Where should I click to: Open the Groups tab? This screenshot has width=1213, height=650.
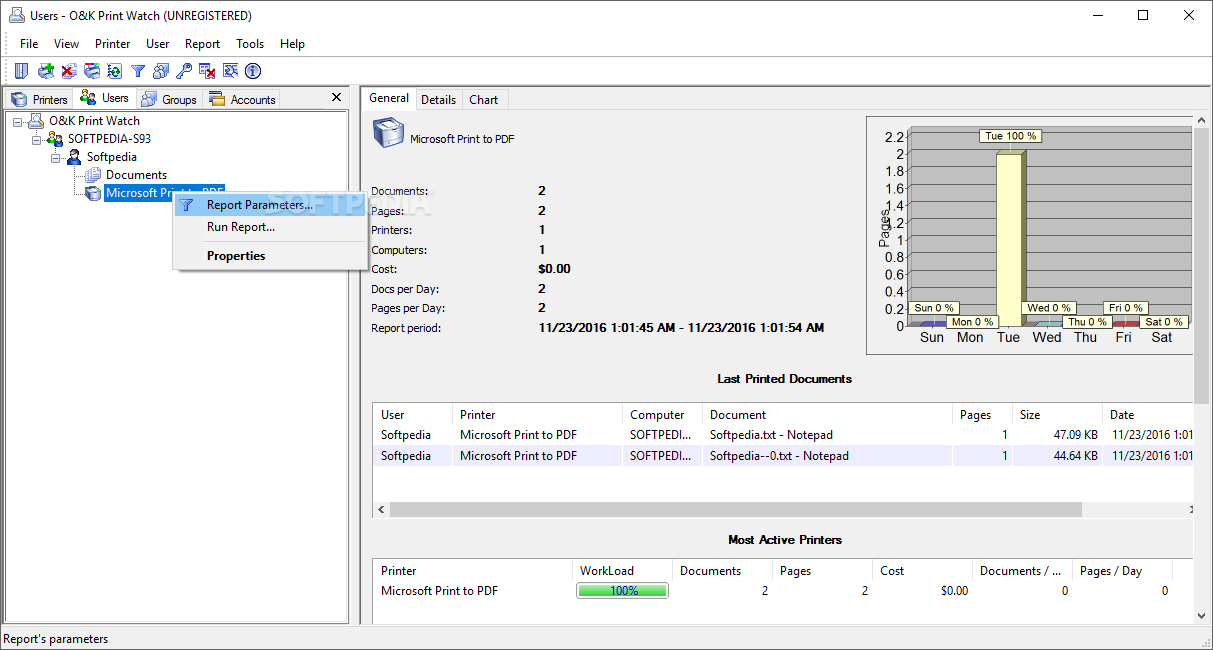point(169,99)
